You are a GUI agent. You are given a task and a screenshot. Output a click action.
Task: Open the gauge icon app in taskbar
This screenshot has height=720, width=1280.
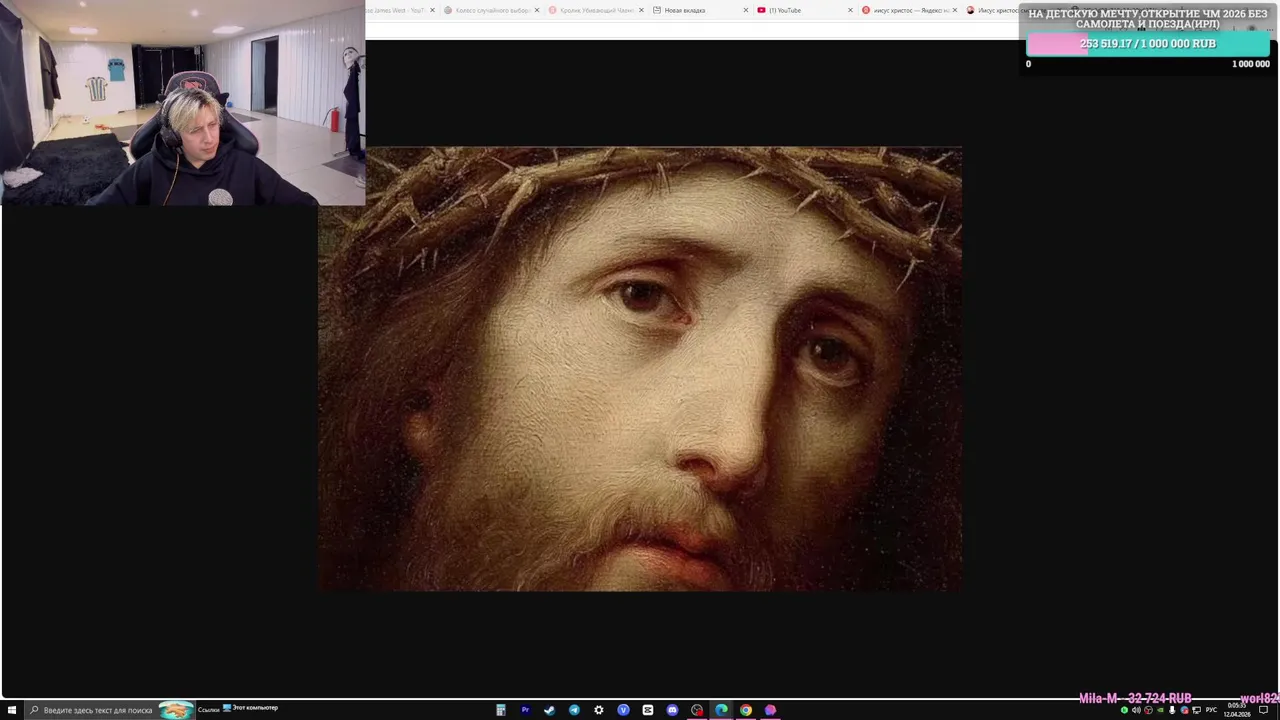tap(697, 710)
